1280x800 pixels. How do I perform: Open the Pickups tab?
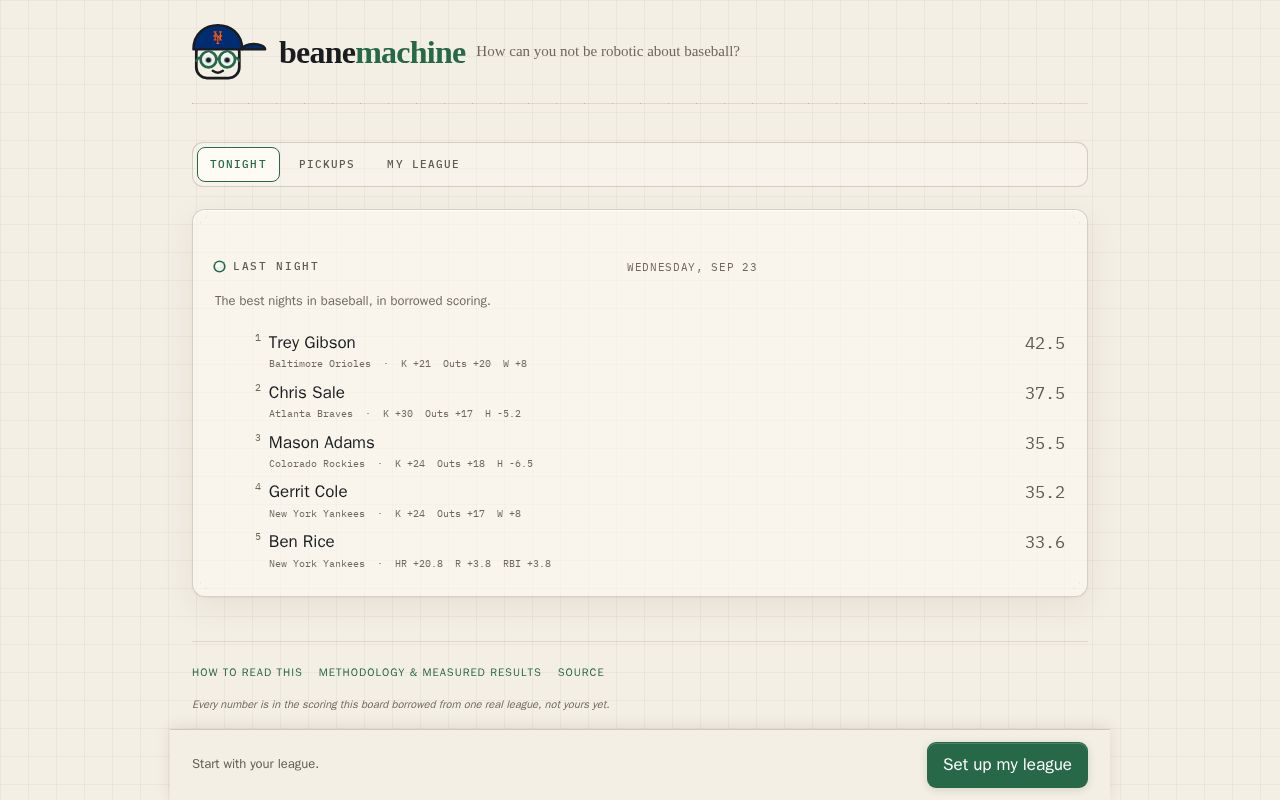click(x=327, y=164)
